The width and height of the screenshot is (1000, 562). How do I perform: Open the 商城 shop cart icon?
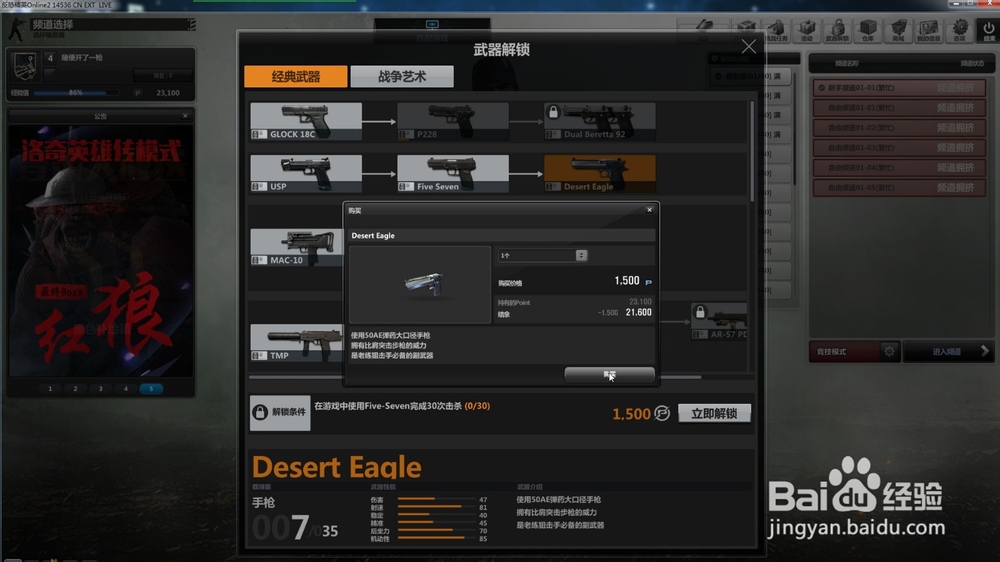pos(899,30)
